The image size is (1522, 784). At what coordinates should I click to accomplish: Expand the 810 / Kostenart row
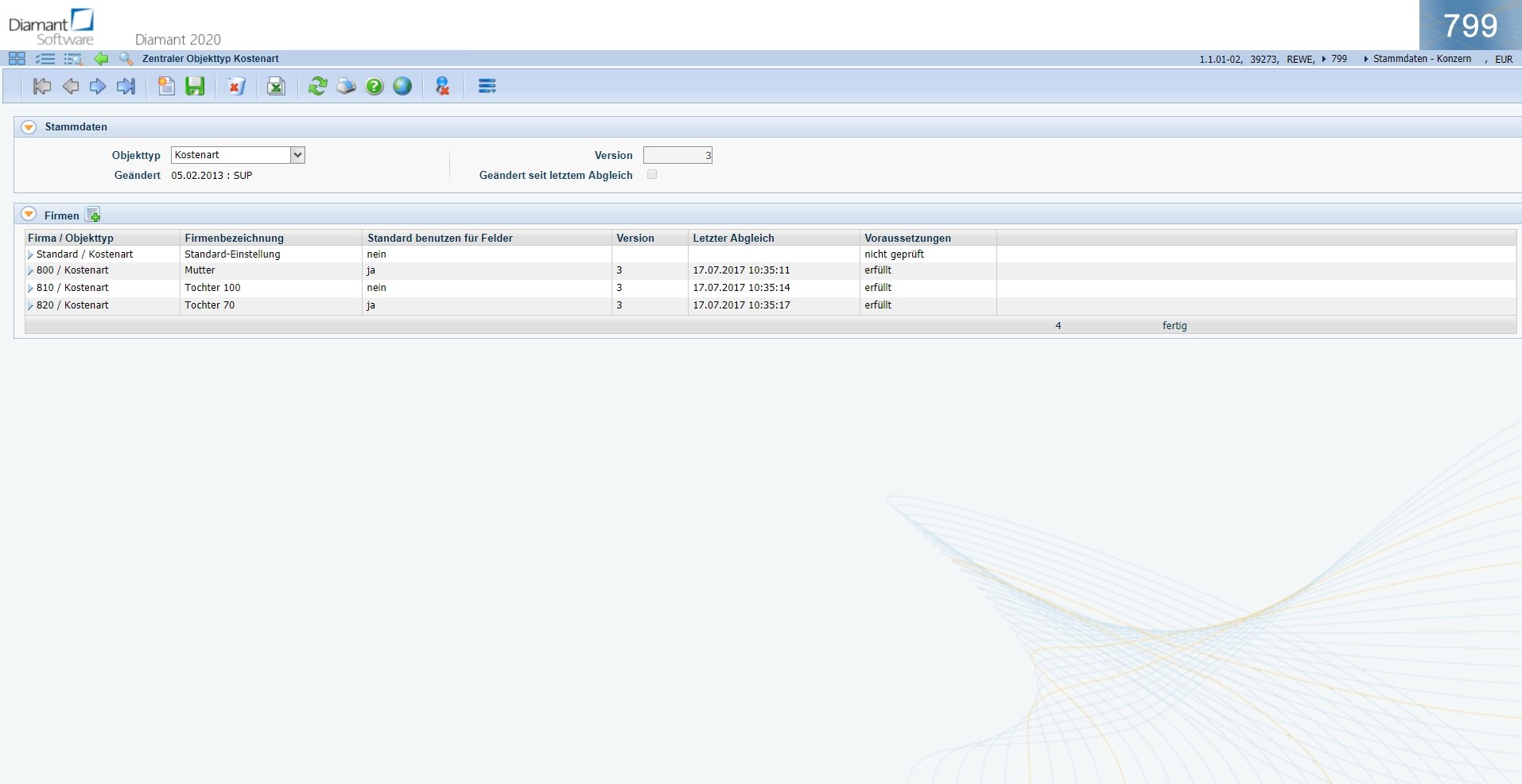click(x=30, y=289)
